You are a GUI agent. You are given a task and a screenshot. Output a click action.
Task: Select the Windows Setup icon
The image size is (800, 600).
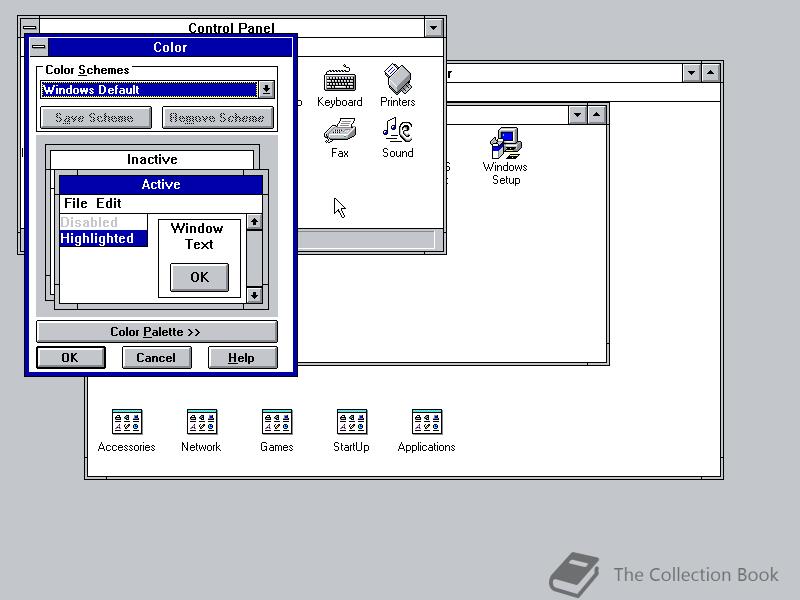[x=505, y=156]
